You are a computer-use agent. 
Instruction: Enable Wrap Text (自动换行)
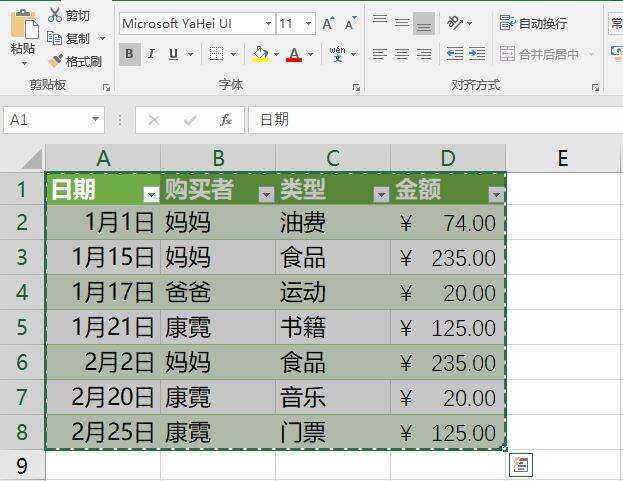pos(533,23)
